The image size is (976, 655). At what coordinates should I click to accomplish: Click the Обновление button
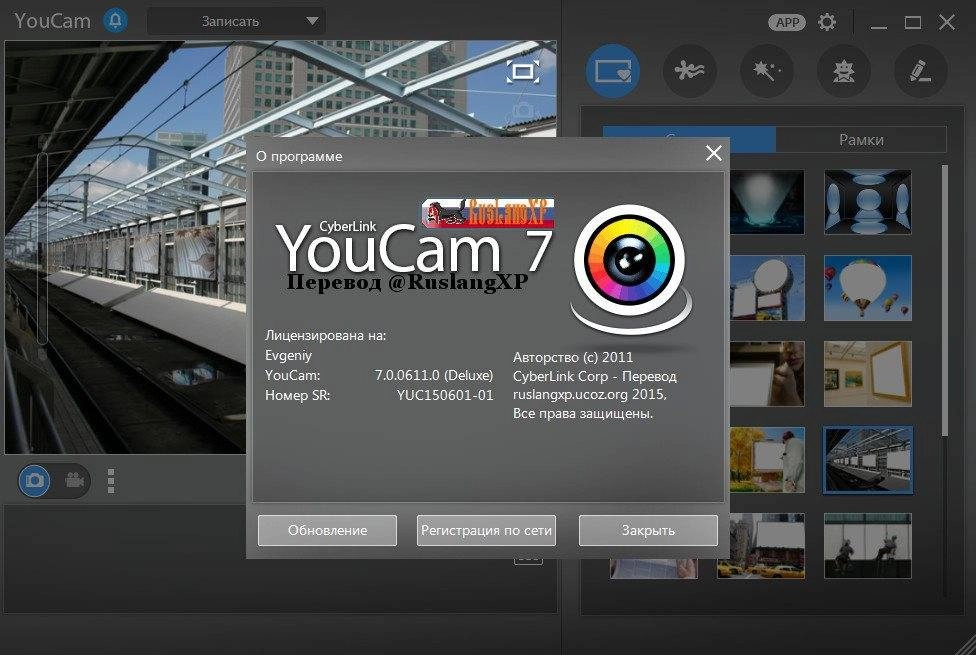tap(327, 530)
